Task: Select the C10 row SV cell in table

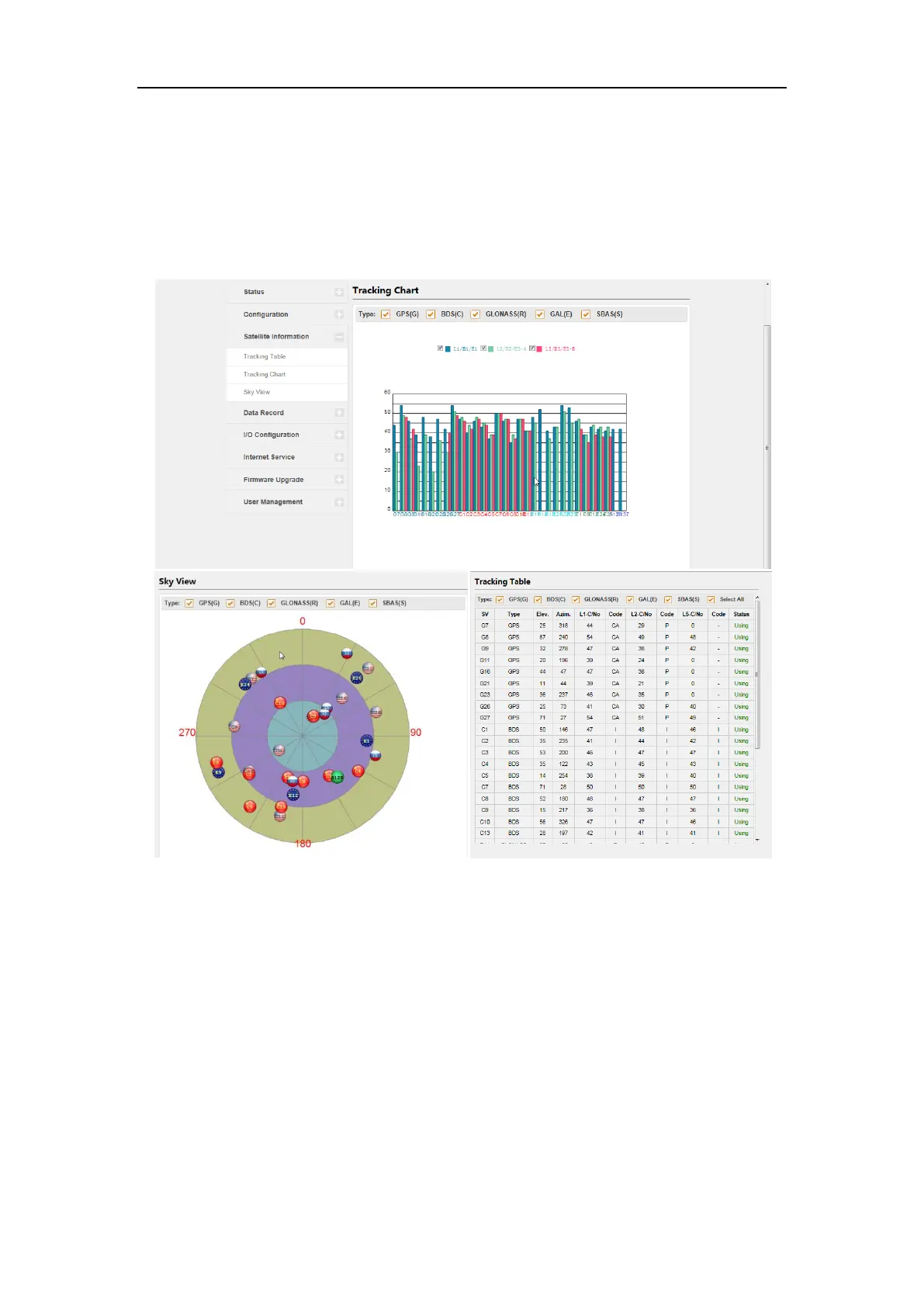Action: pyautogui.click(x=485, y=821)
